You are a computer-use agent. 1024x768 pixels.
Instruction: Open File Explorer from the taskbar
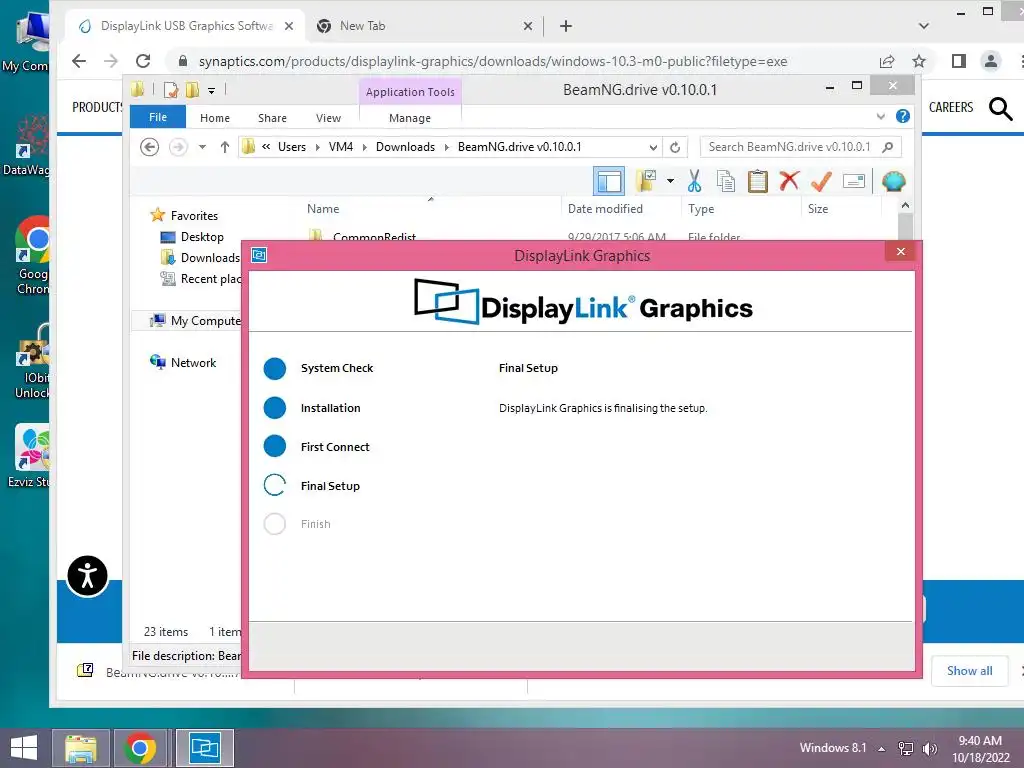coord(80,748)
